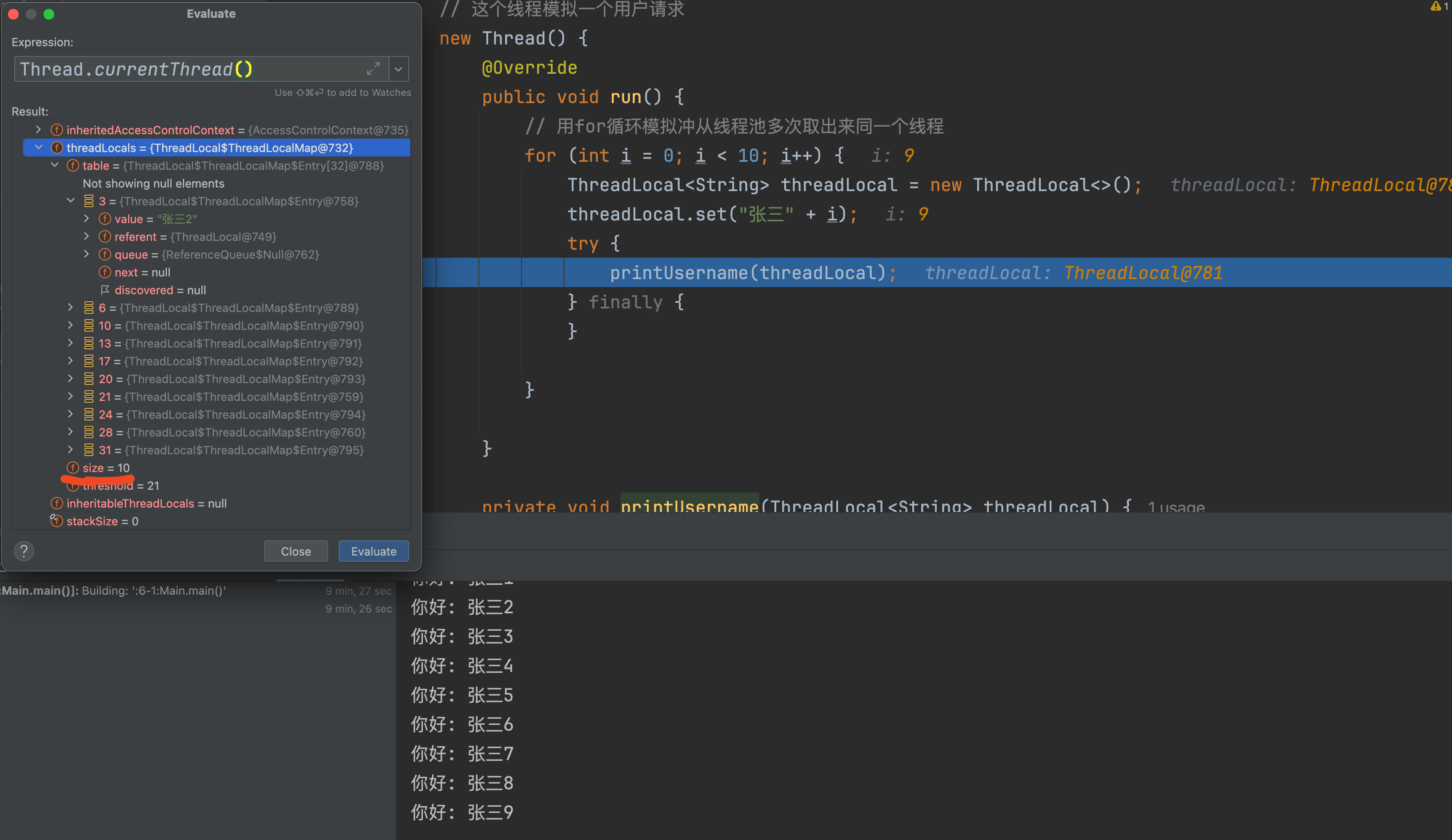Click the array element icon for entry 21
Screen dimensions: 1452x840
click(x=89, y=396)
